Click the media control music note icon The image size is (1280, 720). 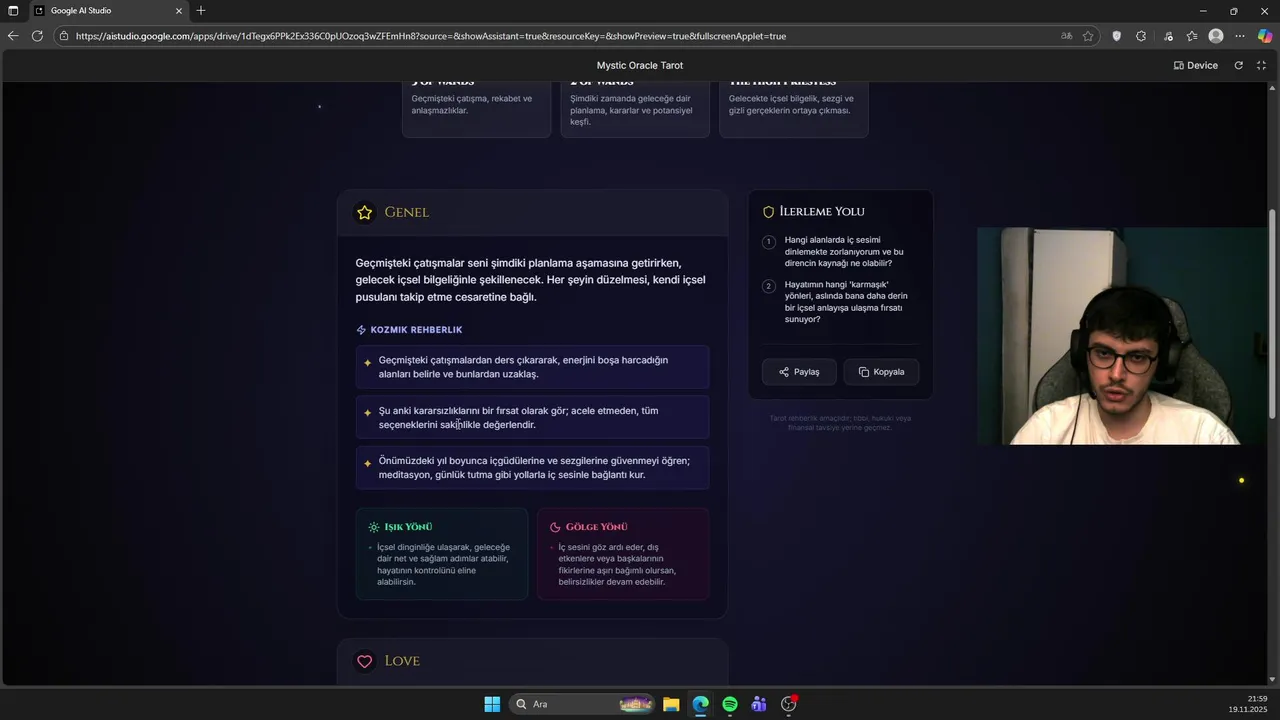[1168, 36]
